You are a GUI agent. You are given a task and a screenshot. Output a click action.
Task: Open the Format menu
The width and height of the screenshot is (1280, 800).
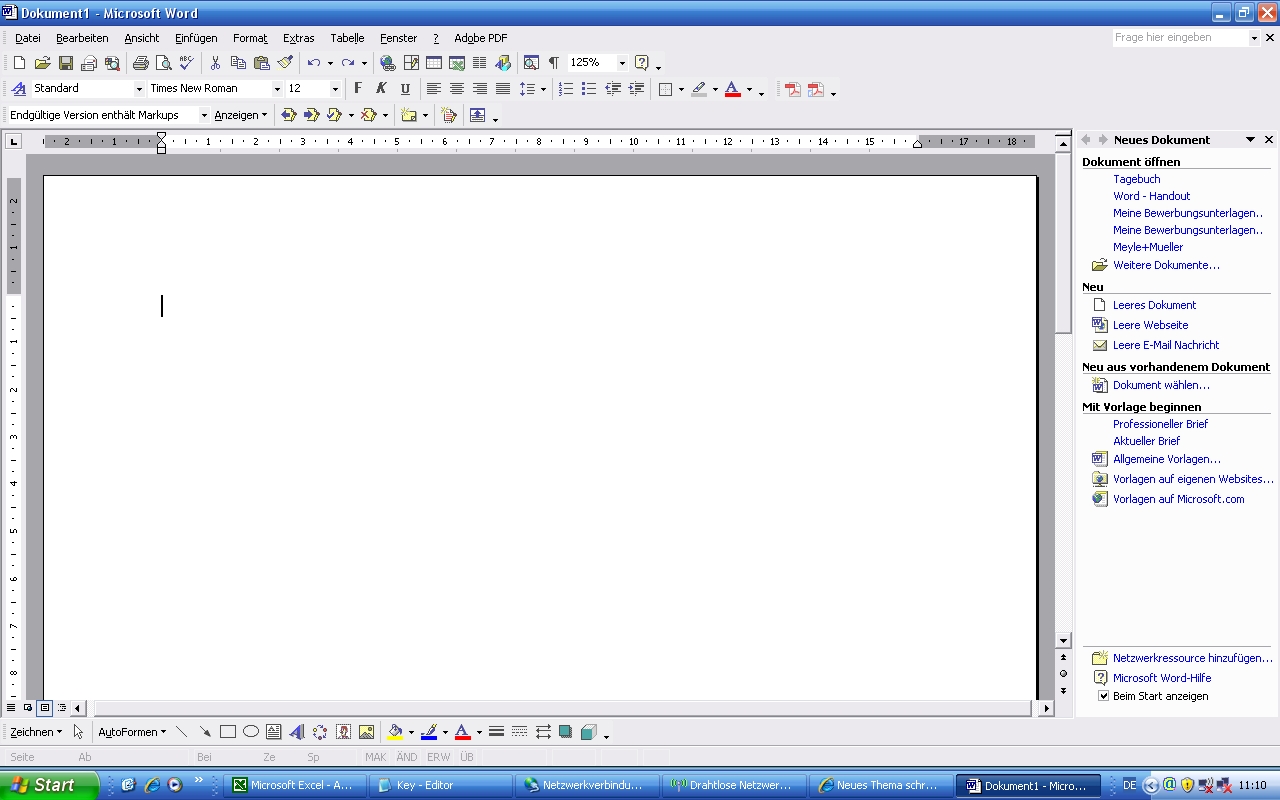tap(250, 38)
